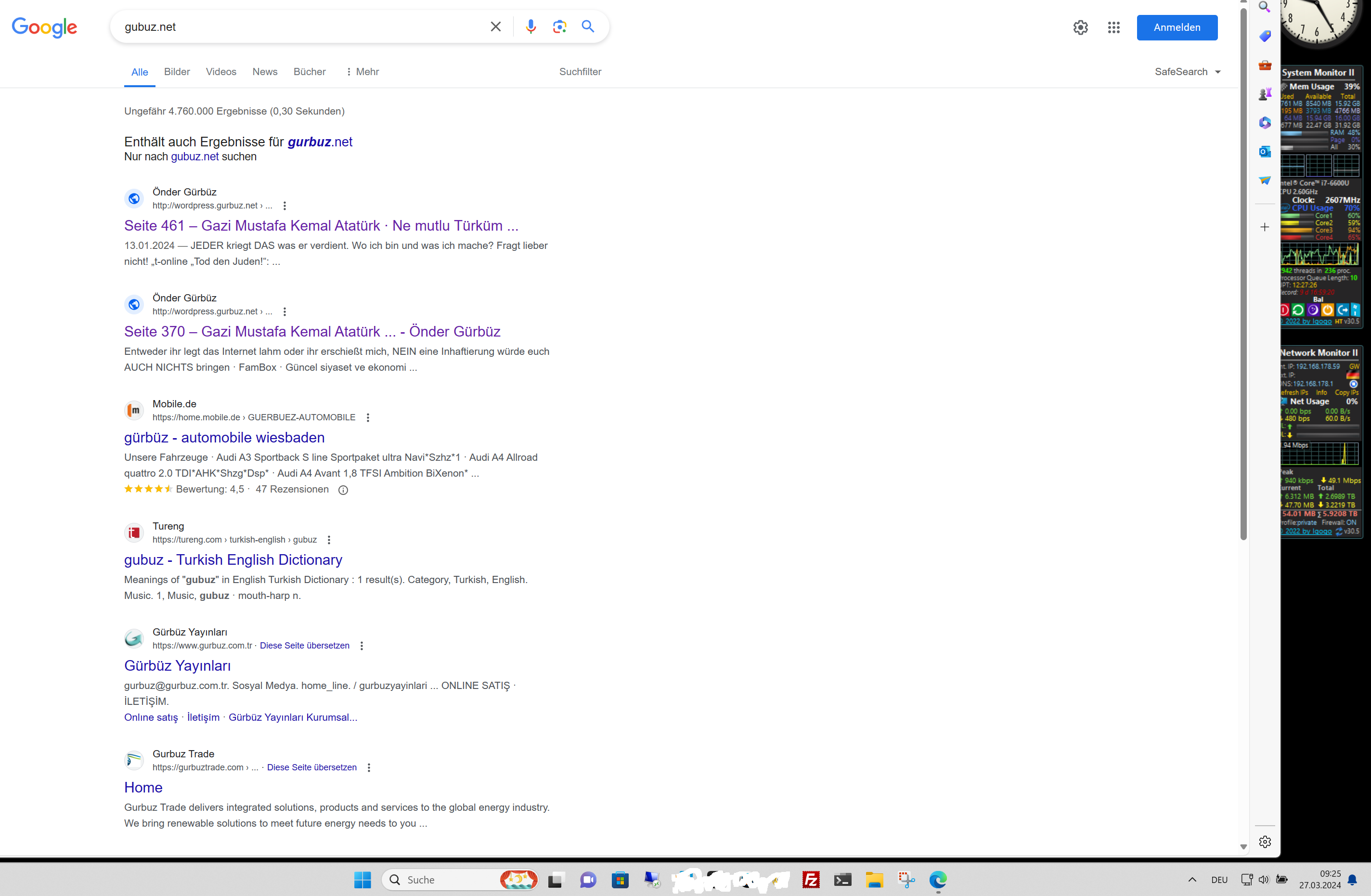Screen dimensions: 1371x896
Task: Open the İletişim sitelink
Action: point(203,717)
